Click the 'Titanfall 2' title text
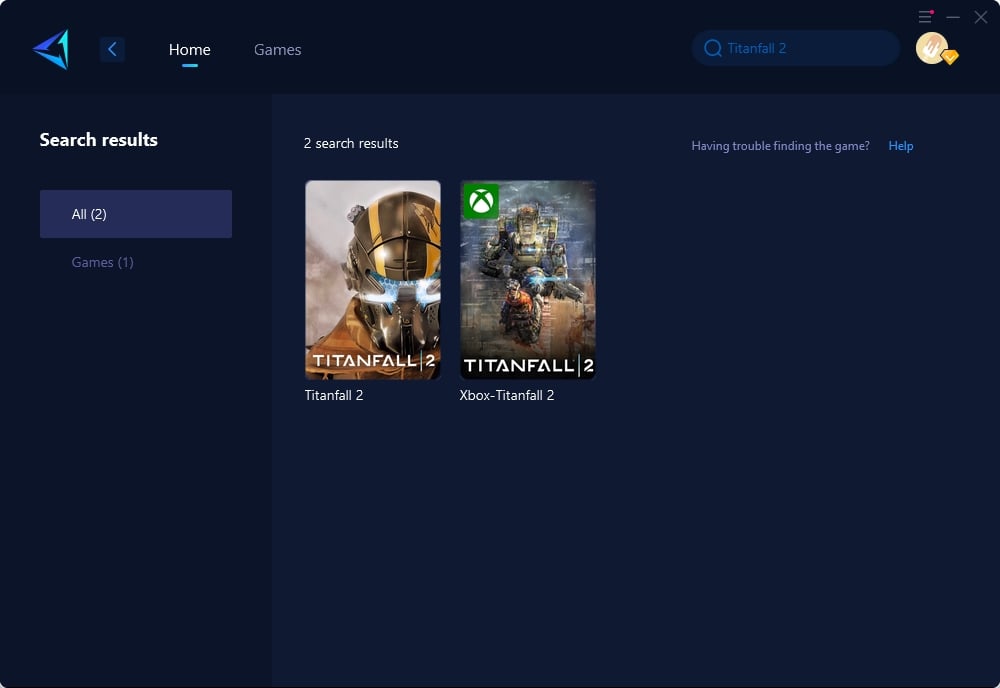This screenshot has width=1000, height=688. 334,395
